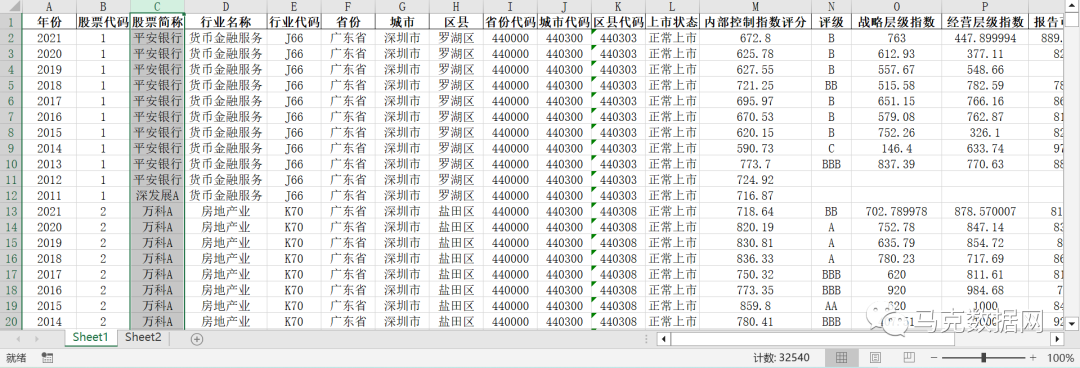Click header cell 上市状态
1080x368 pixels.
[x=673, y=21]
